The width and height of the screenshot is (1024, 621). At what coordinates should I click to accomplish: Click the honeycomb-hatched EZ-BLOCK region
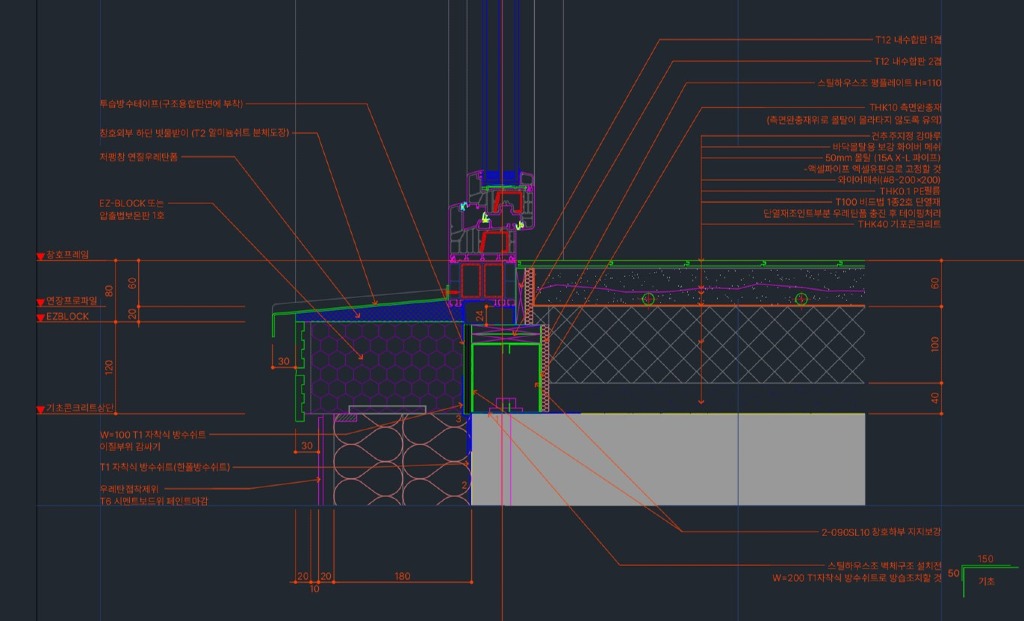pos(385,365)
